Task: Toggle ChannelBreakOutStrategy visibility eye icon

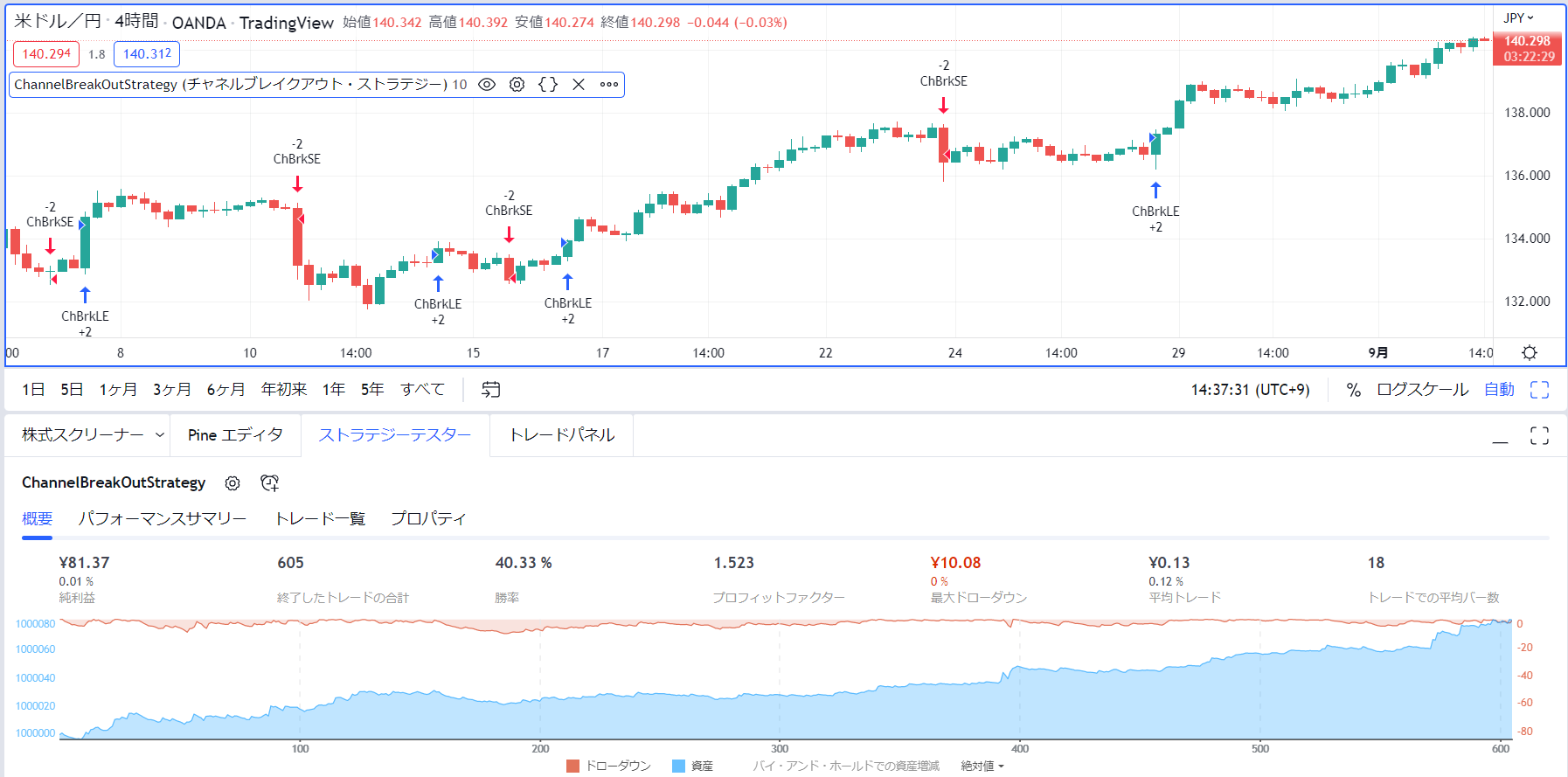Action: pos(487,85)
